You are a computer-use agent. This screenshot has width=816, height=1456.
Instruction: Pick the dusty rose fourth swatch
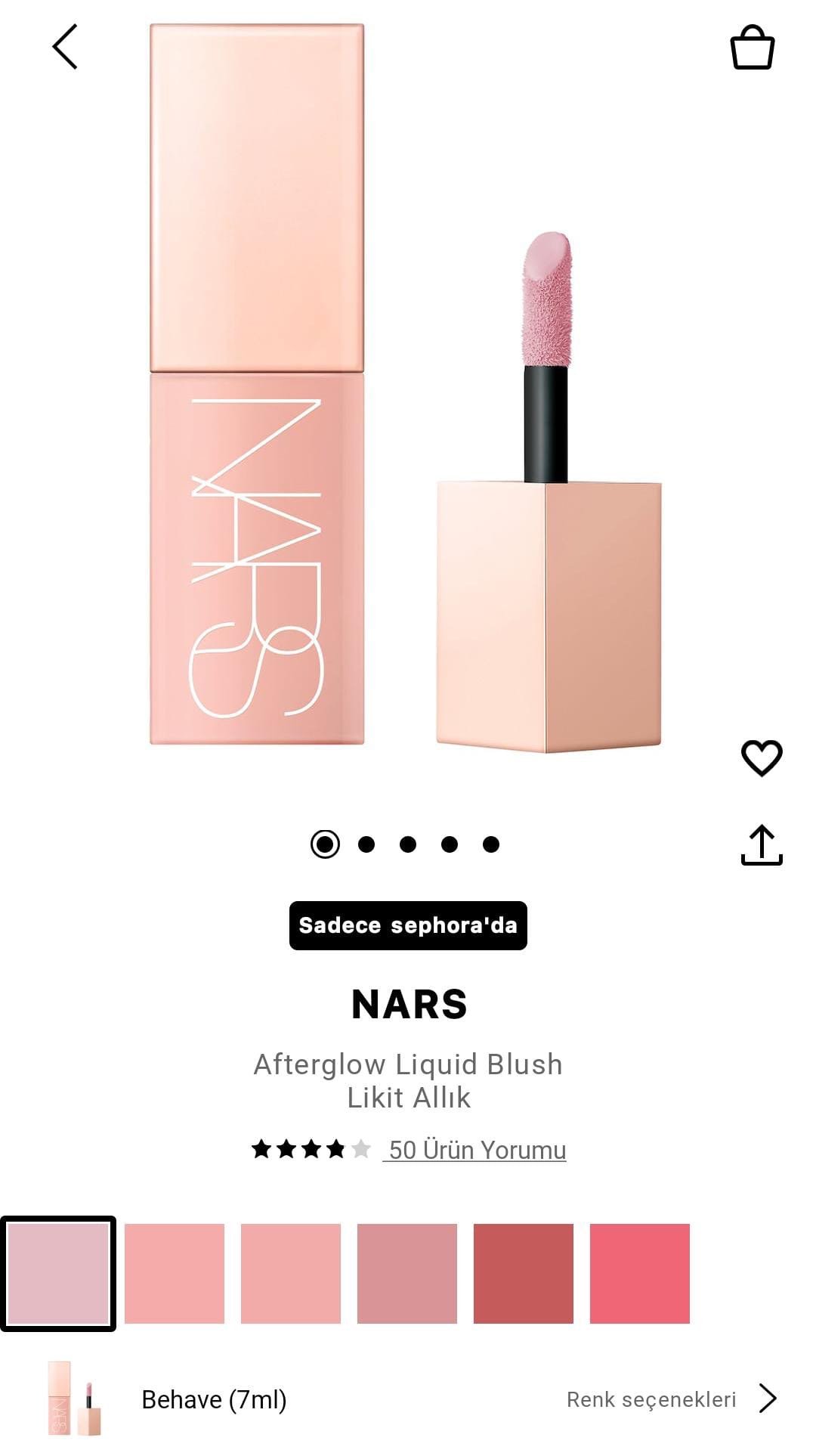(407, 1274)
